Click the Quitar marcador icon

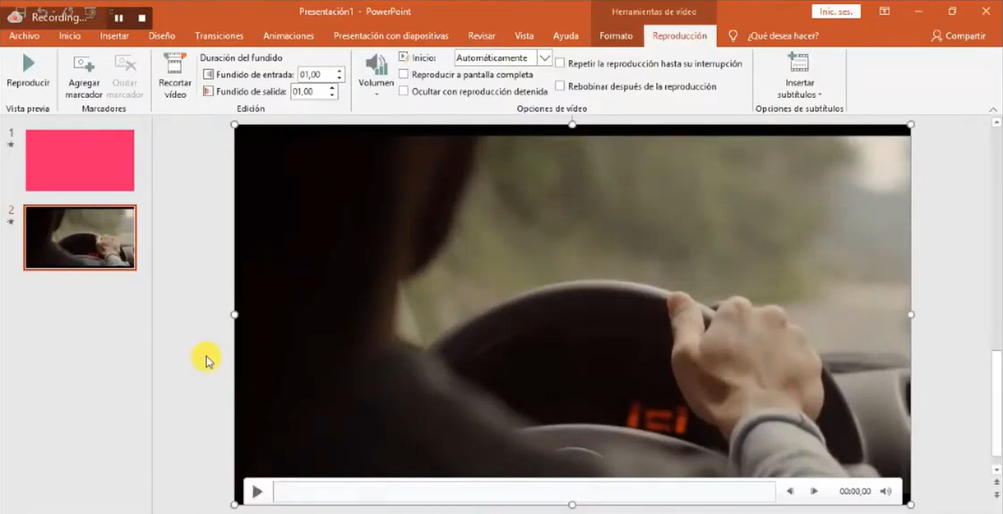coord(125,63)
